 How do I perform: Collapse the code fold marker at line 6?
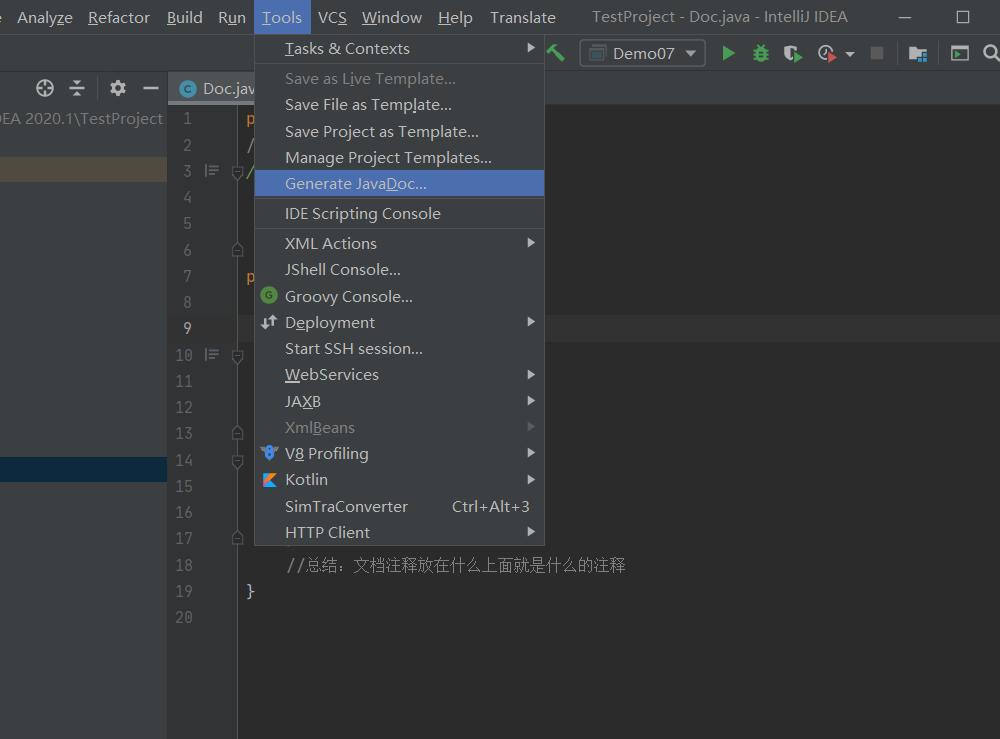[237, 249]
